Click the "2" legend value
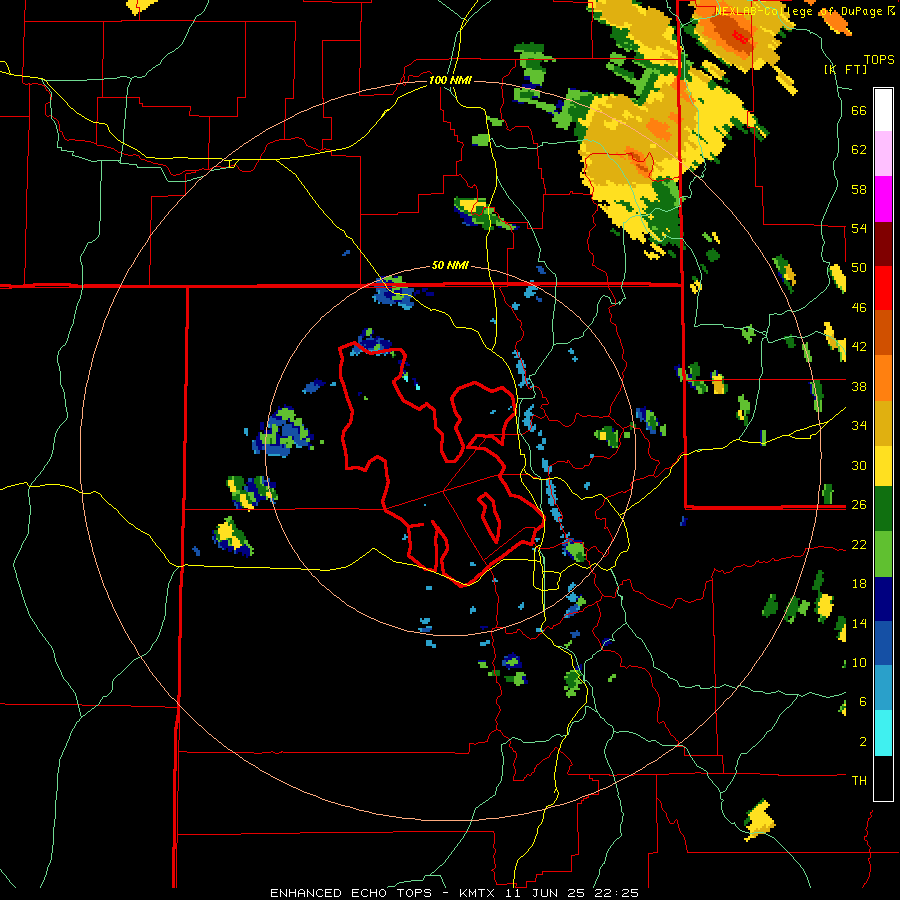Image resolution: width=900 pixels, height=900 pixels. (x=863, y=742)
